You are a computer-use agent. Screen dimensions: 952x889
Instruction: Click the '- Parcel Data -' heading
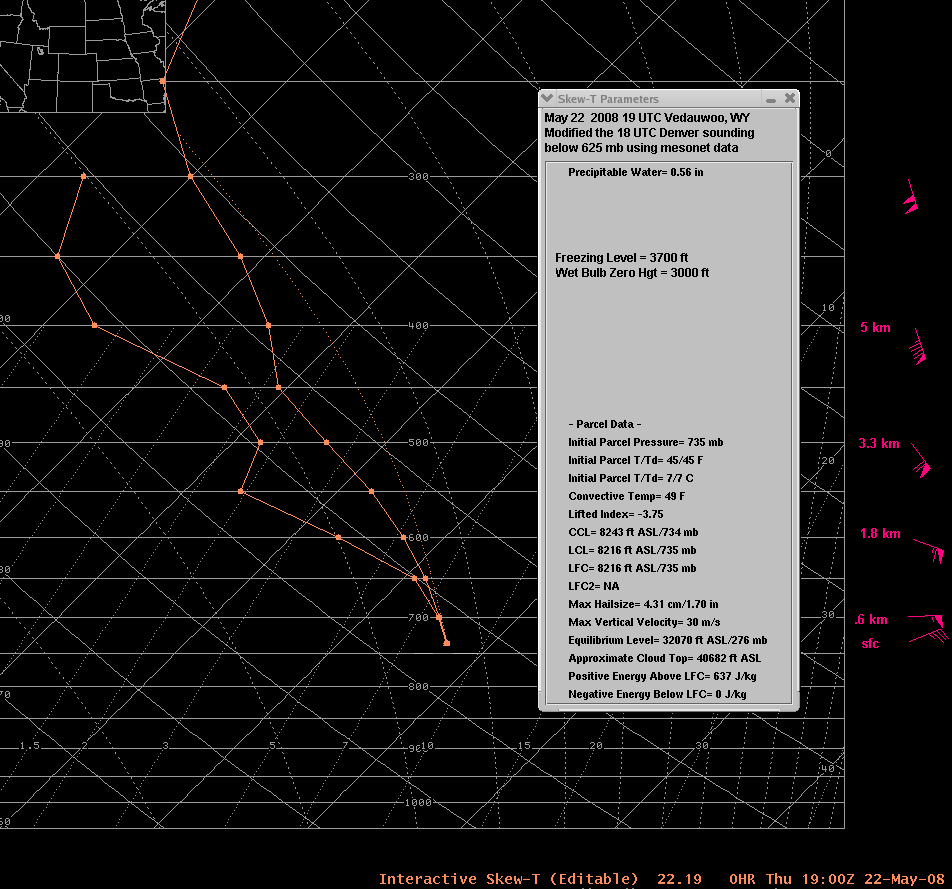point(605,424)
